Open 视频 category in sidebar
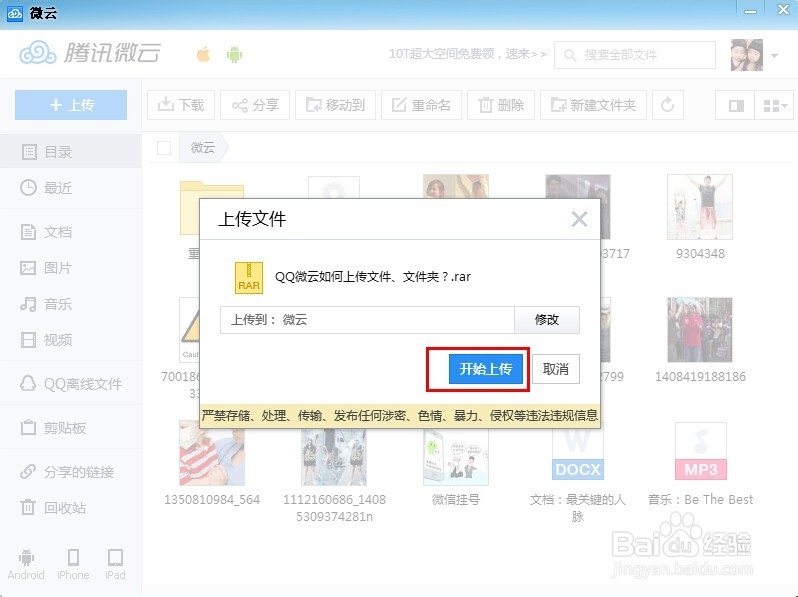798x597 pixels. [71, 340]
